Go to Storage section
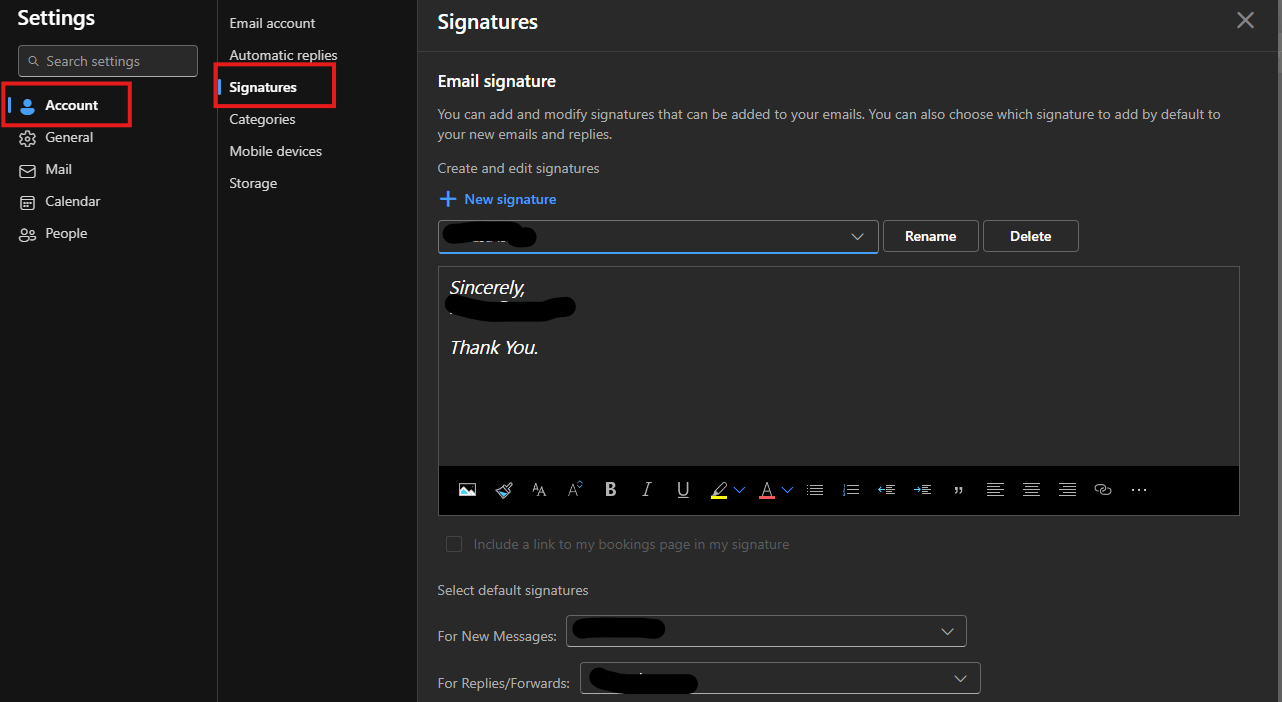Screen dimensions: 1282x702 [253, 183]
